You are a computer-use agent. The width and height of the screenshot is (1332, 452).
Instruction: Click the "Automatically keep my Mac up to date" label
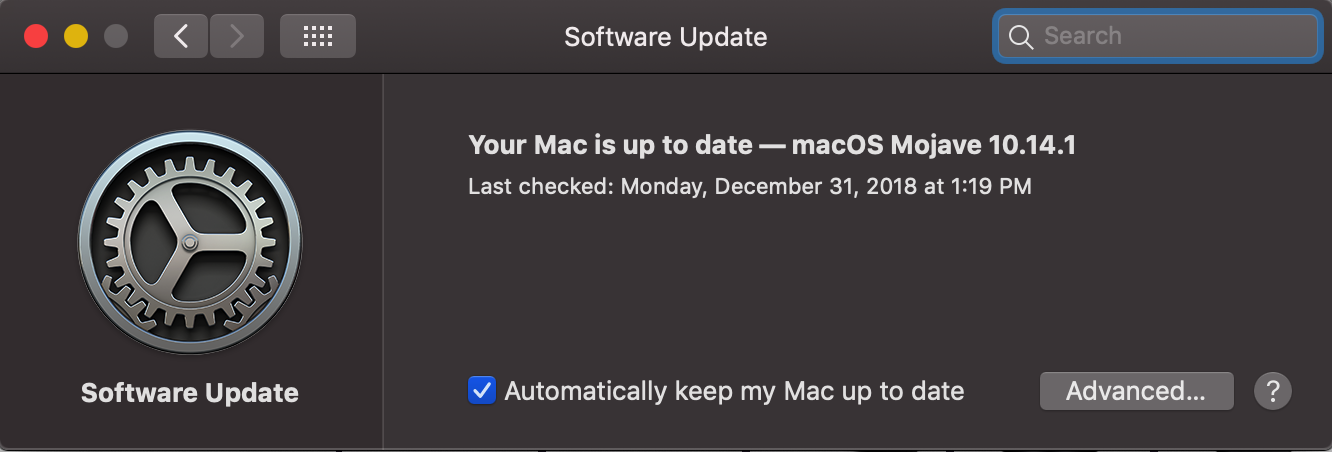734,391
